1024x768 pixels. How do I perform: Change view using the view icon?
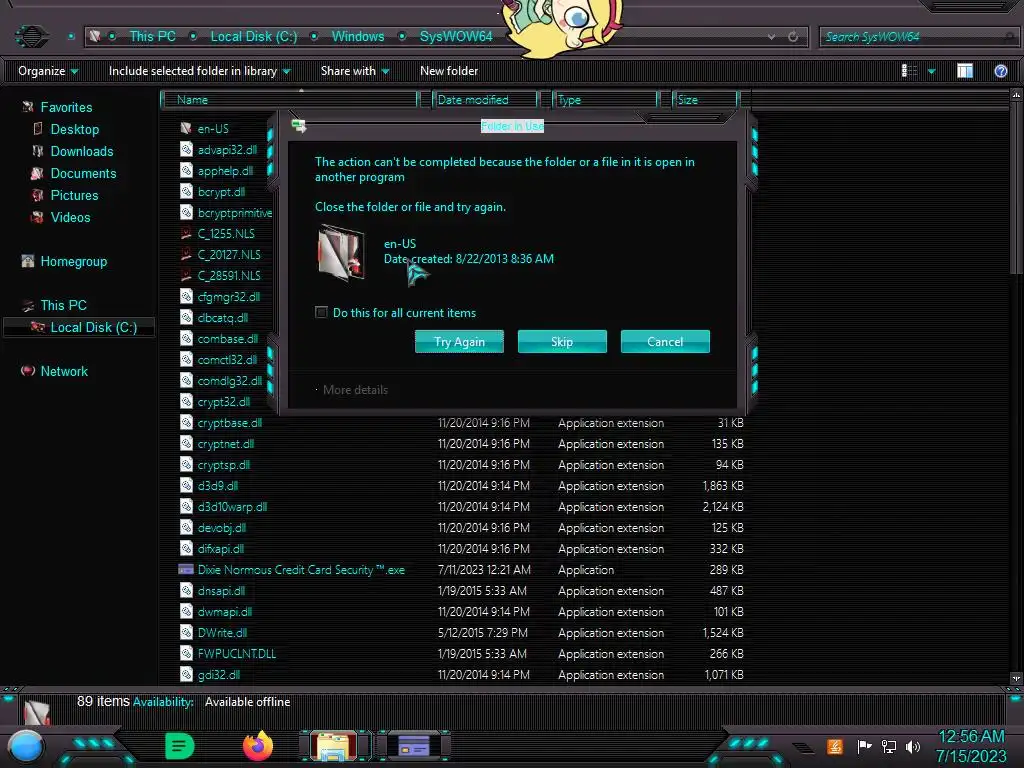point(910,71)
